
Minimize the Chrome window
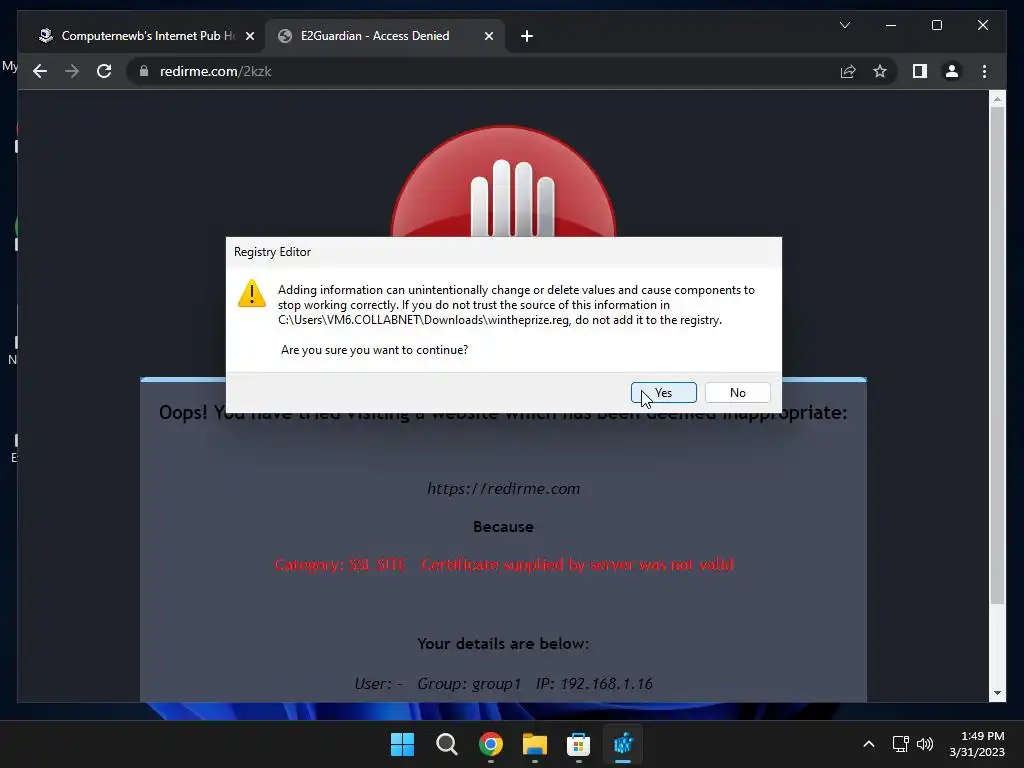[891, 25]
